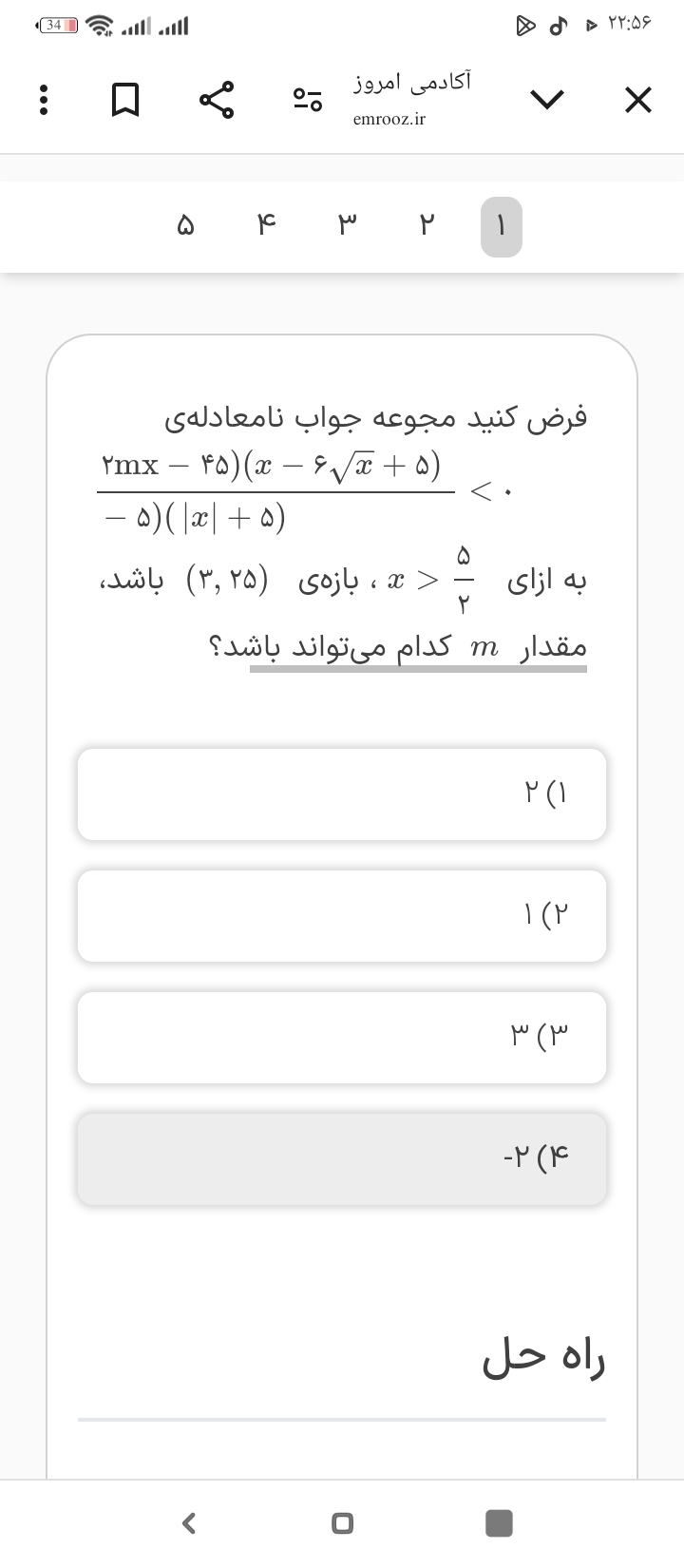Switch to question tab ۳
The image size is (684, 1568).
[348, 227]
